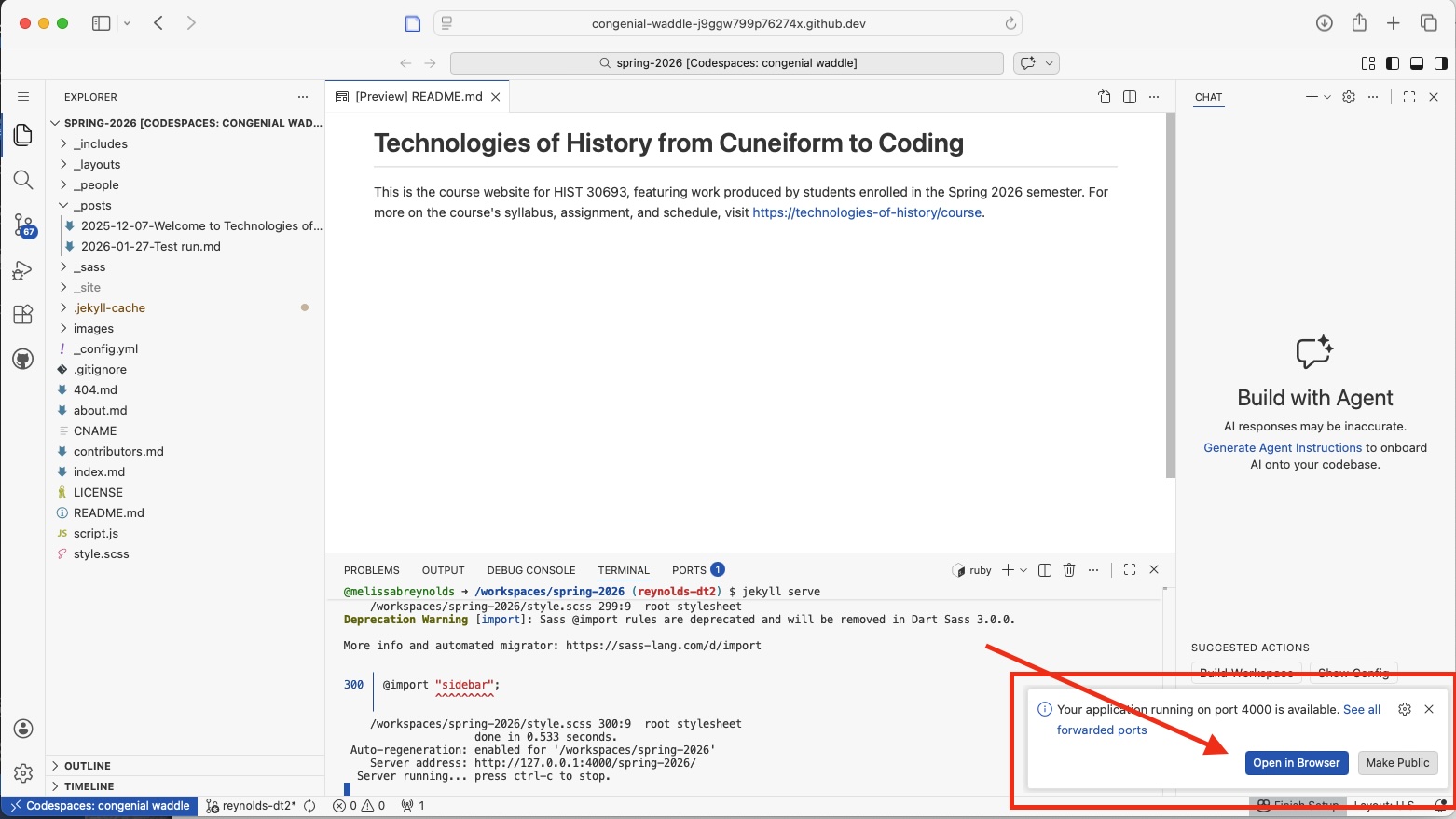Image resolution: width=1456 pixels, height=819 pixels.
Task: Click the Codespaces remote indicator
Action: [x=100, y=805]
